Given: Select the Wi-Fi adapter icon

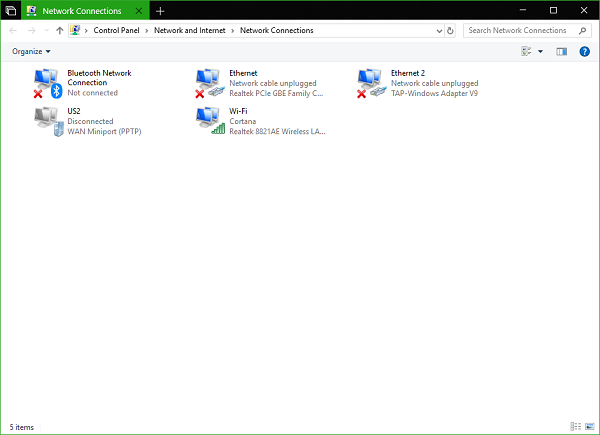Looking at the screenshot, I should pyautogui.click(x=210, y=121).
